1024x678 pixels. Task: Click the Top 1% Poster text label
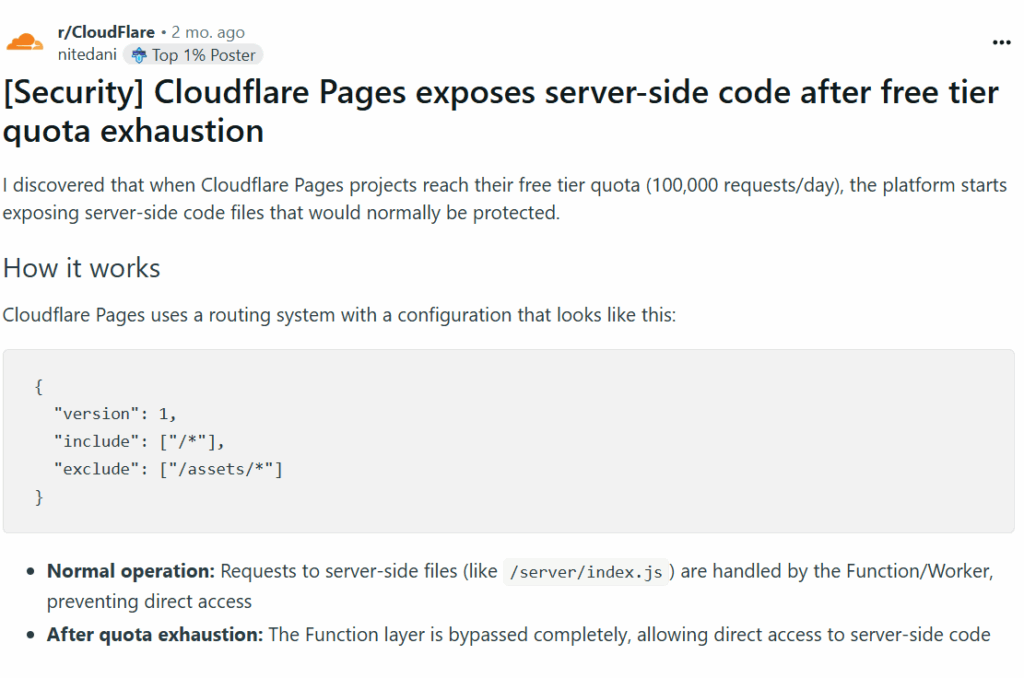tap(204, 55)
